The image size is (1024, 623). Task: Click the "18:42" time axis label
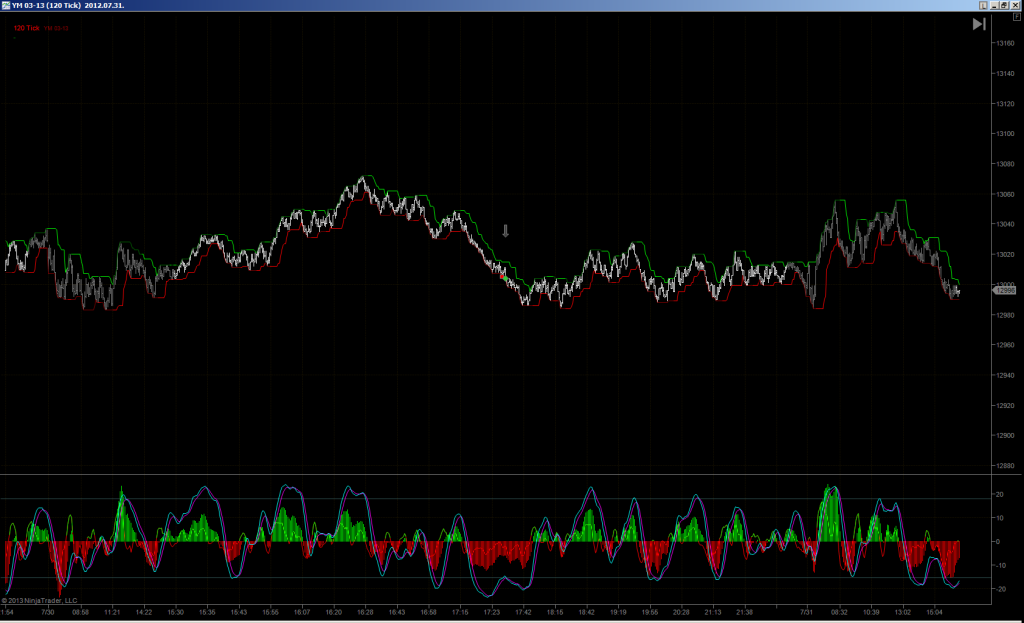click(x=586, y=613)
